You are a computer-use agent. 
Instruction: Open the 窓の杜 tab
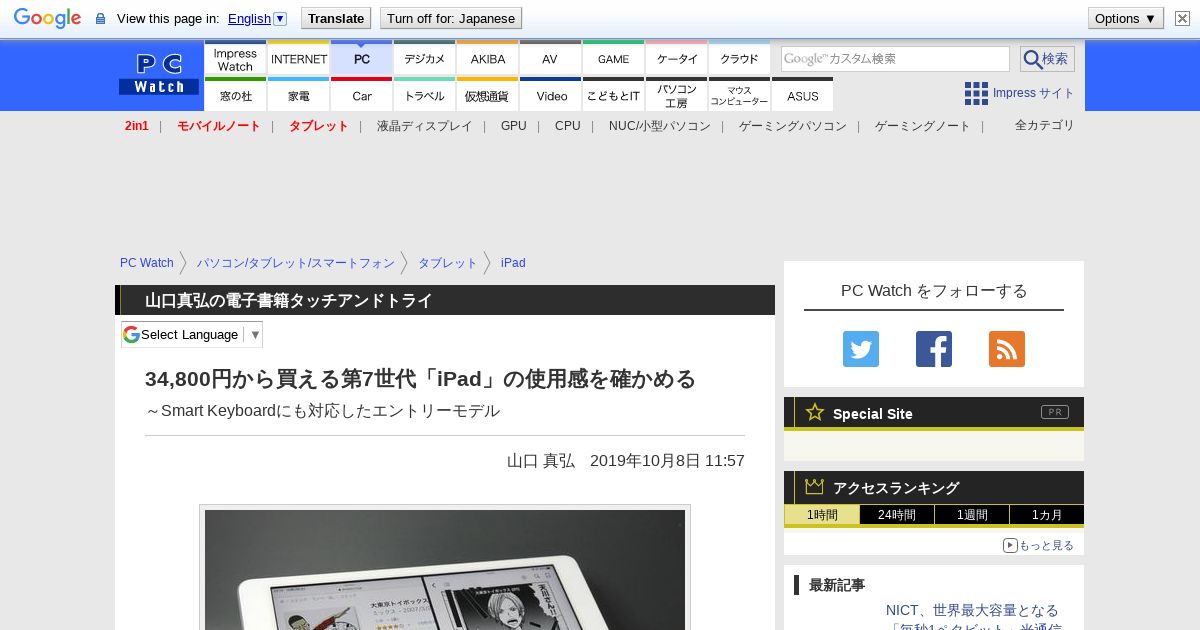coord(235,95)
